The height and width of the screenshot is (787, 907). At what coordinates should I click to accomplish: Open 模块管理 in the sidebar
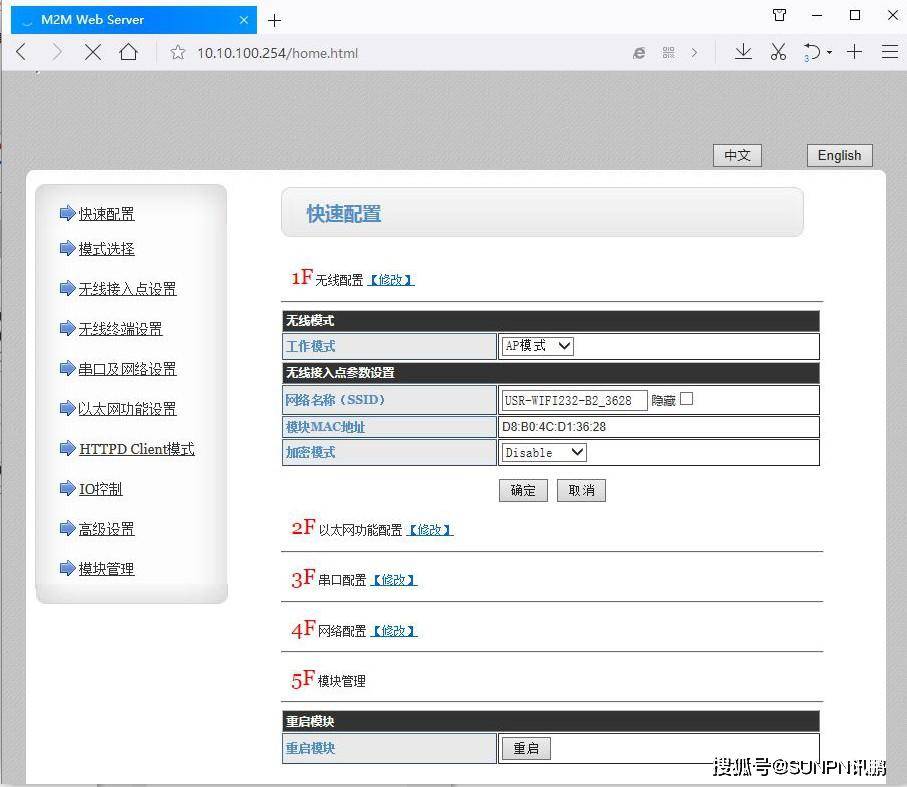pos(106,568)
